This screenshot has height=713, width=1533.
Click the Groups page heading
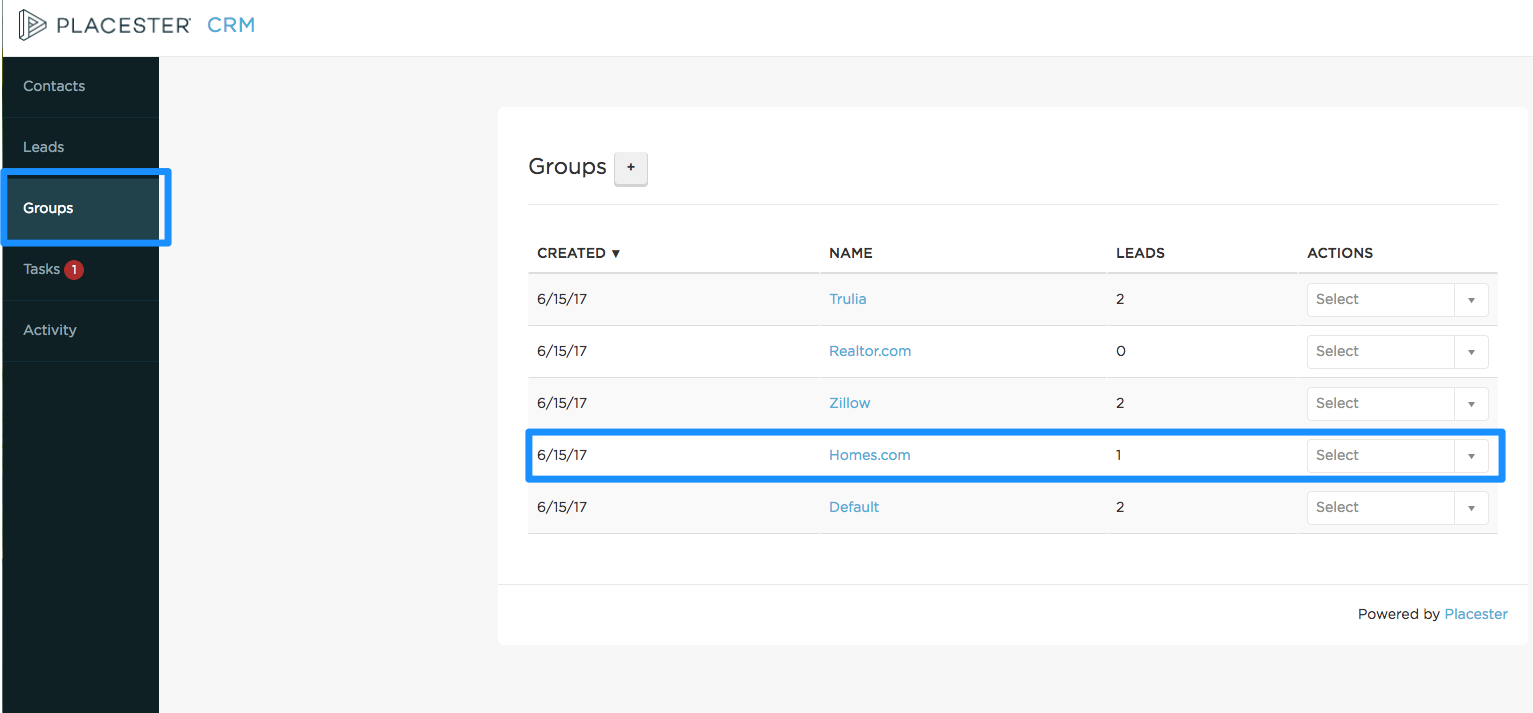[x=567, y=167]
